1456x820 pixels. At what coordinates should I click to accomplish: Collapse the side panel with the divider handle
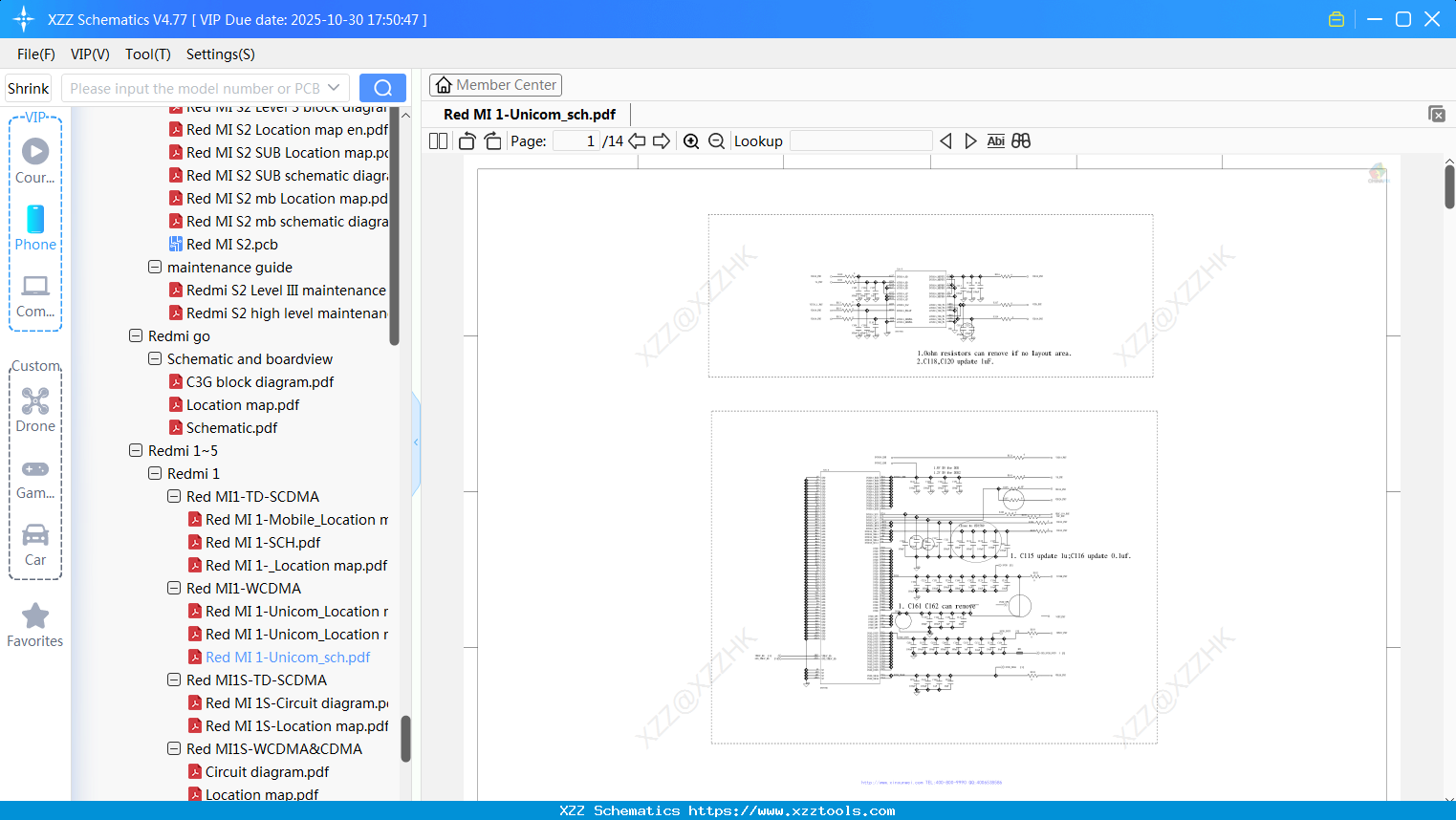416,442
